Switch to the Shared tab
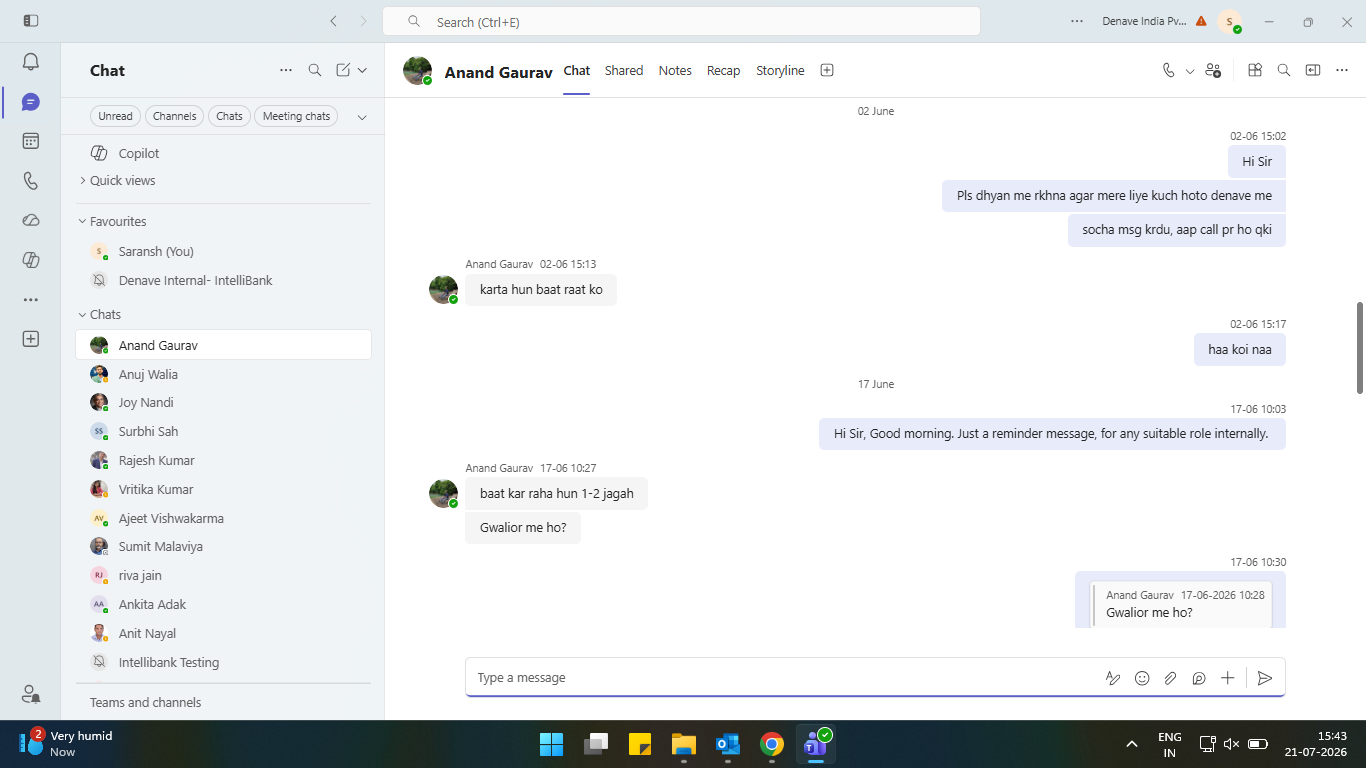Image resolution: width=1366 pixels, height=768 pixels. click(624, 70)
